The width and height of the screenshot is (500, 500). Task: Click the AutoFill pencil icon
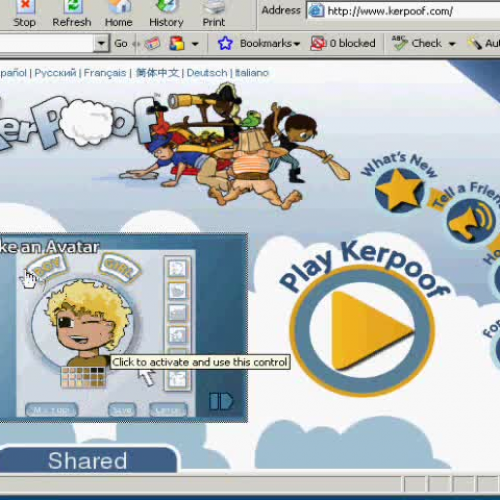tap(475, 43)
